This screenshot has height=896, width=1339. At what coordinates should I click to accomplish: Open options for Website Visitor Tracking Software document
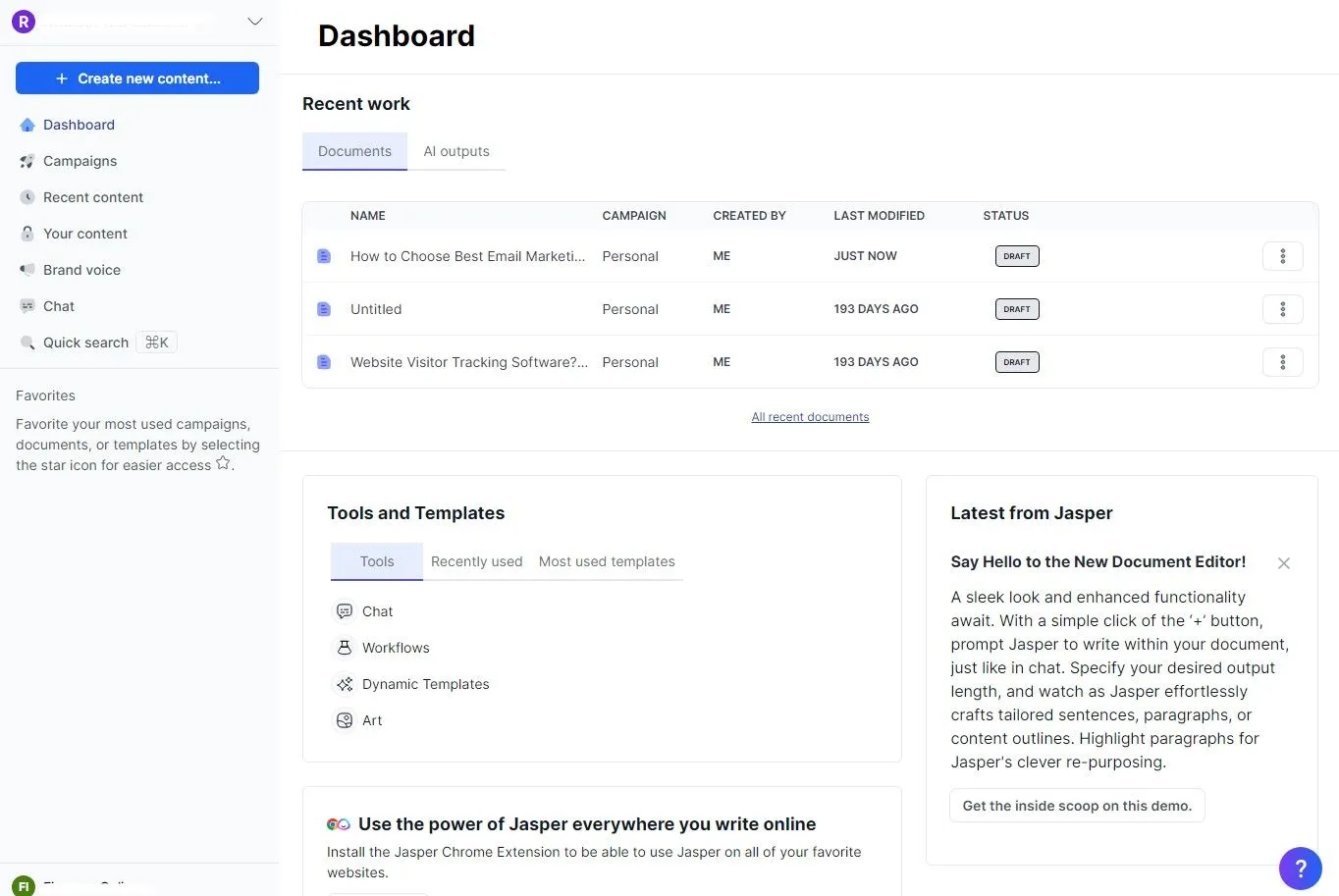(1282, 361)
